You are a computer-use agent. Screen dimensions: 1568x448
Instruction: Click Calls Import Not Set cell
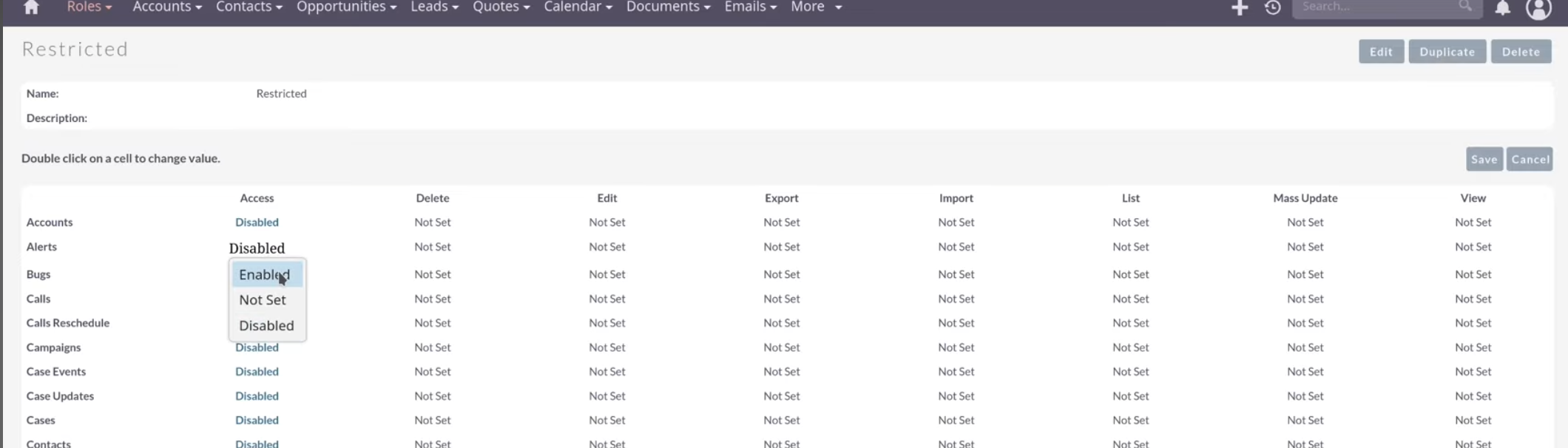(956, 299)
